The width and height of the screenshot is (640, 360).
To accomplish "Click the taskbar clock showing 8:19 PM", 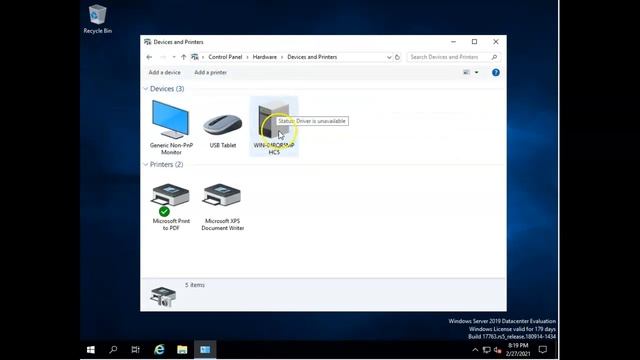I will [x=518, y=350].
